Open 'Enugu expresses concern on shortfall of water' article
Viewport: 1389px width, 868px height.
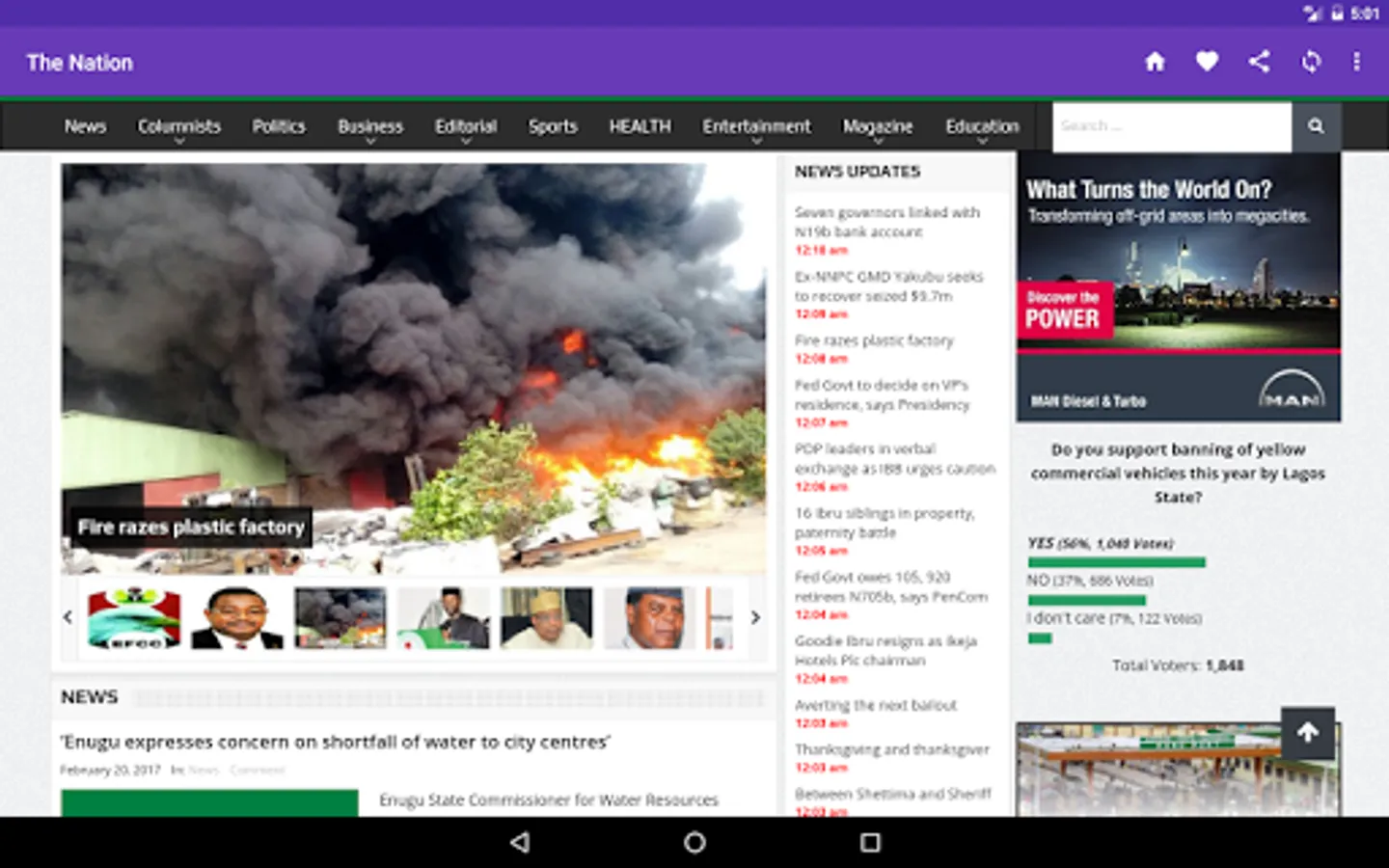point(335,743)
